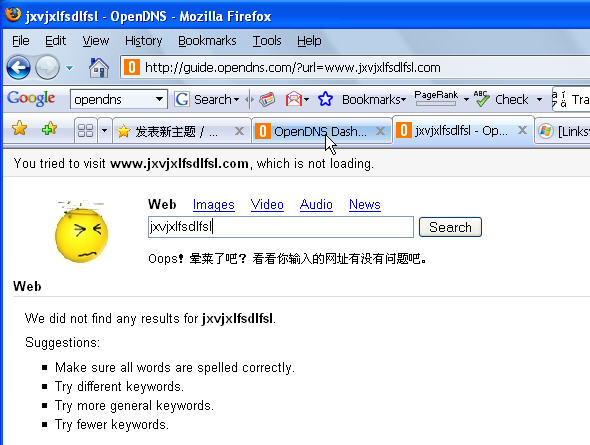Open the Bookmarks menu in the menu bar
Viewport: 590px width, 445px height.
pyautogui.click(x=207, y=40)
